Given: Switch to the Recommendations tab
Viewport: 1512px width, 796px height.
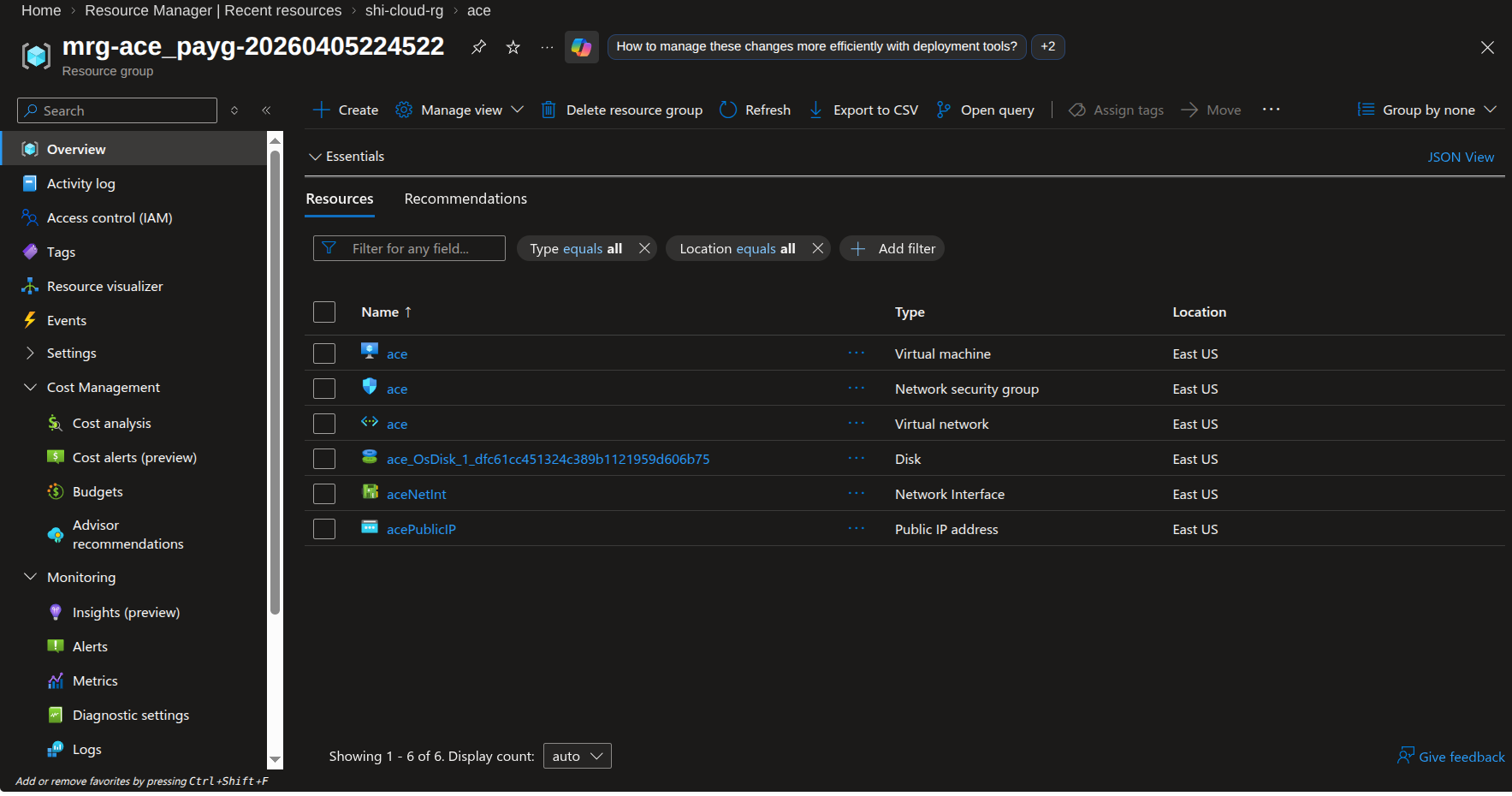Looking at the screenshot, I should 465,199.
